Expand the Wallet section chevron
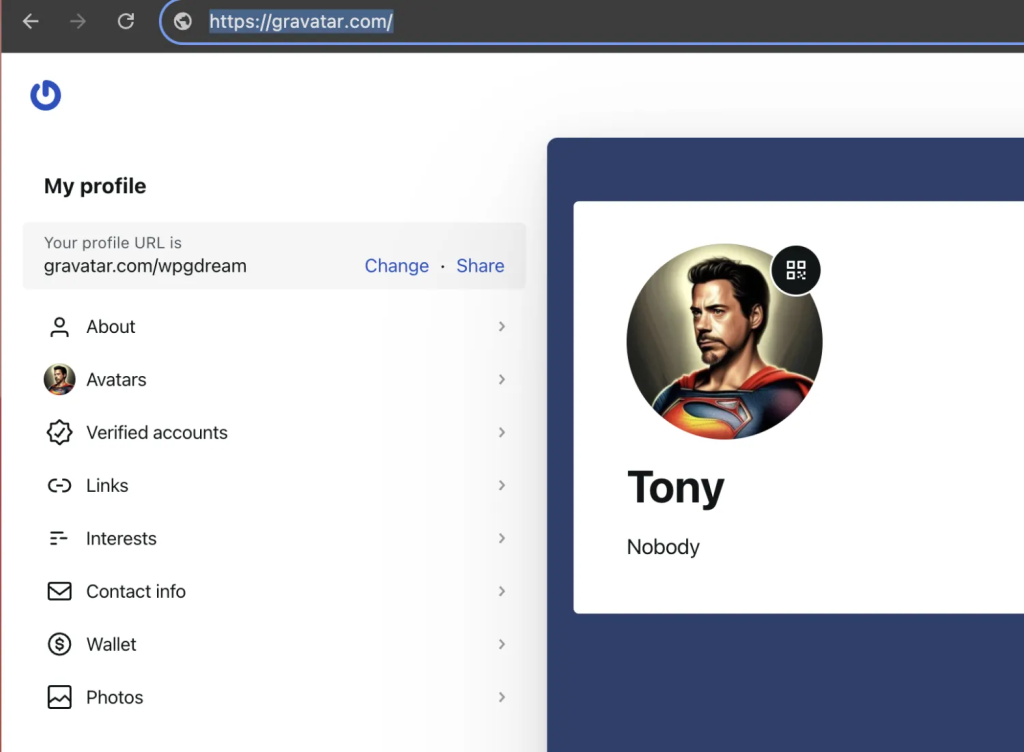Image resolution: width=1024 pixels, height=752 pixels. click(502, 644)
